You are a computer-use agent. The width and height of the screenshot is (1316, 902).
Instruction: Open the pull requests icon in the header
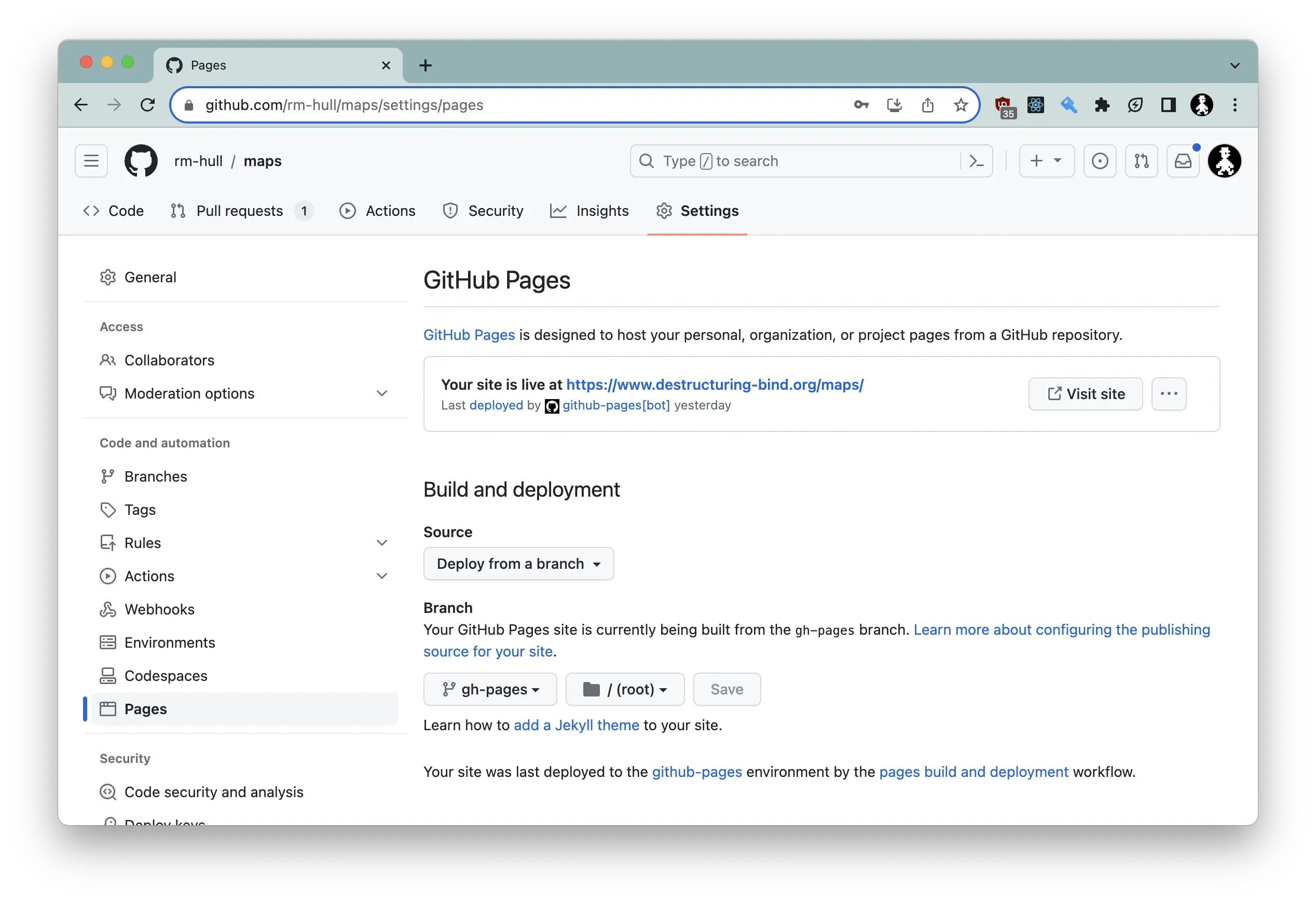1141,161
